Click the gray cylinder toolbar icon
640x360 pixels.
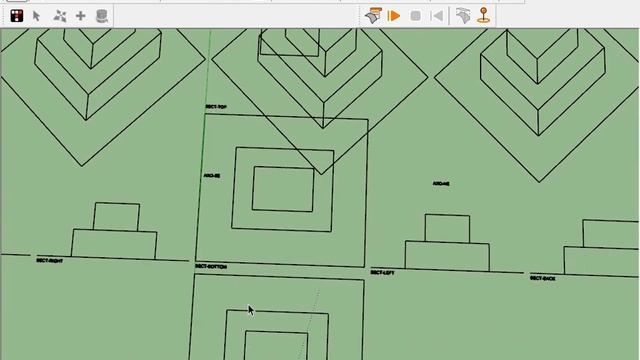point(102,16)
